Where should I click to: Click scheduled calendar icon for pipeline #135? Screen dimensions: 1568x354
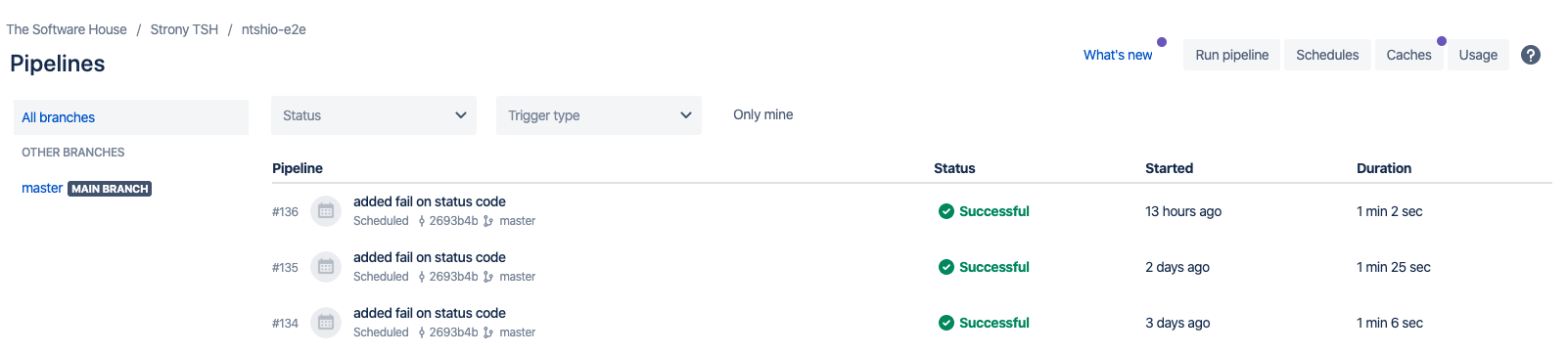pyautogui.click(x=326, y=267)
